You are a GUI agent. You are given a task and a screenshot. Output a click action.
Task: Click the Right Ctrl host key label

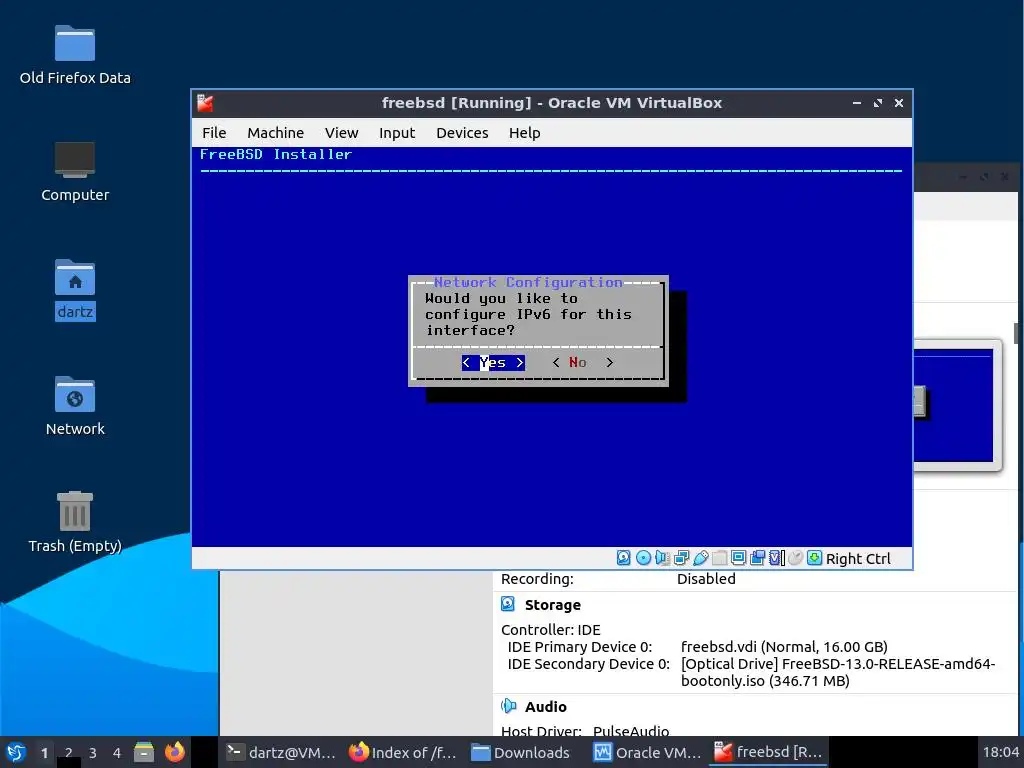coord(858,559)
